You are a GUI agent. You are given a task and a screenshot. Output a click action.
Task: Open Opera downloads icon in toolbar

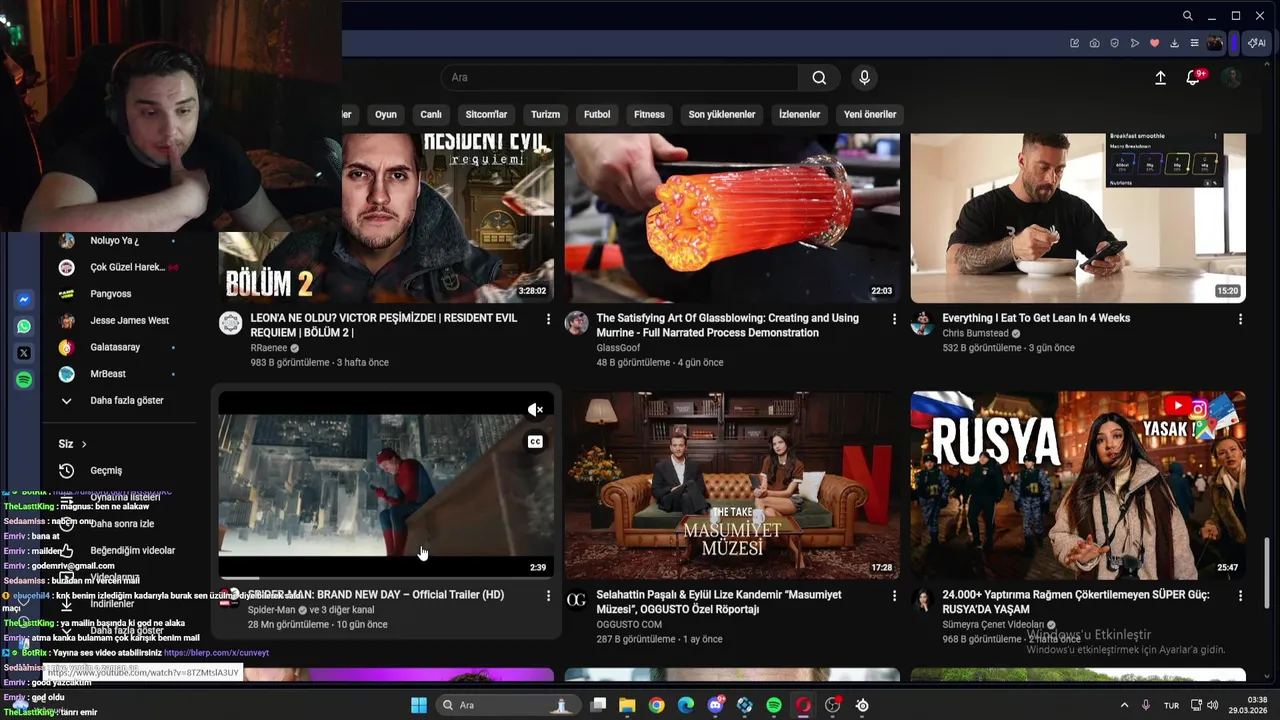[1174, 43]
